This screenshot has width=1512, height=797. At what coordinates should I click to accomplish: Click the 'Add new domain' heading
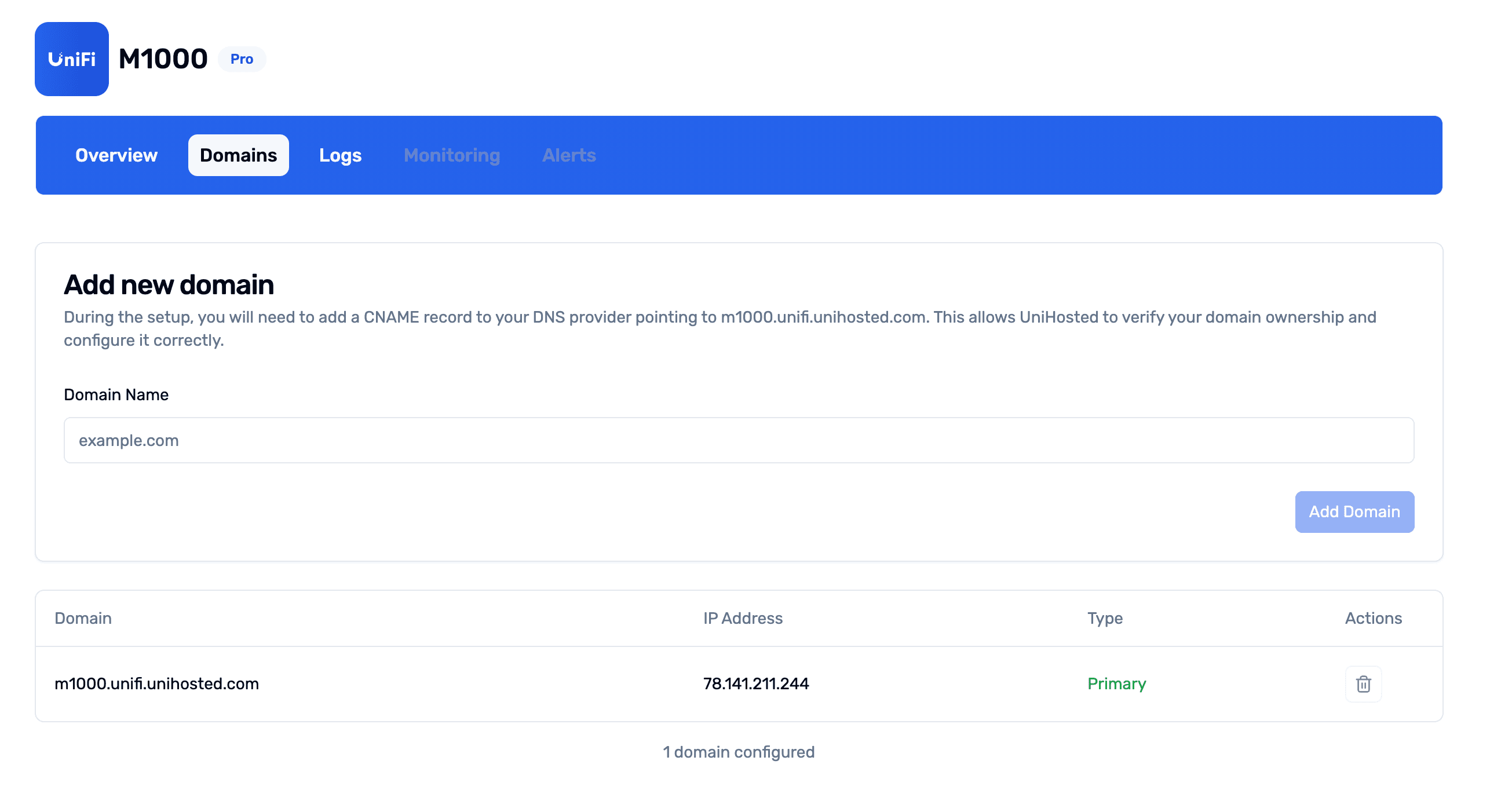point(169,285)
